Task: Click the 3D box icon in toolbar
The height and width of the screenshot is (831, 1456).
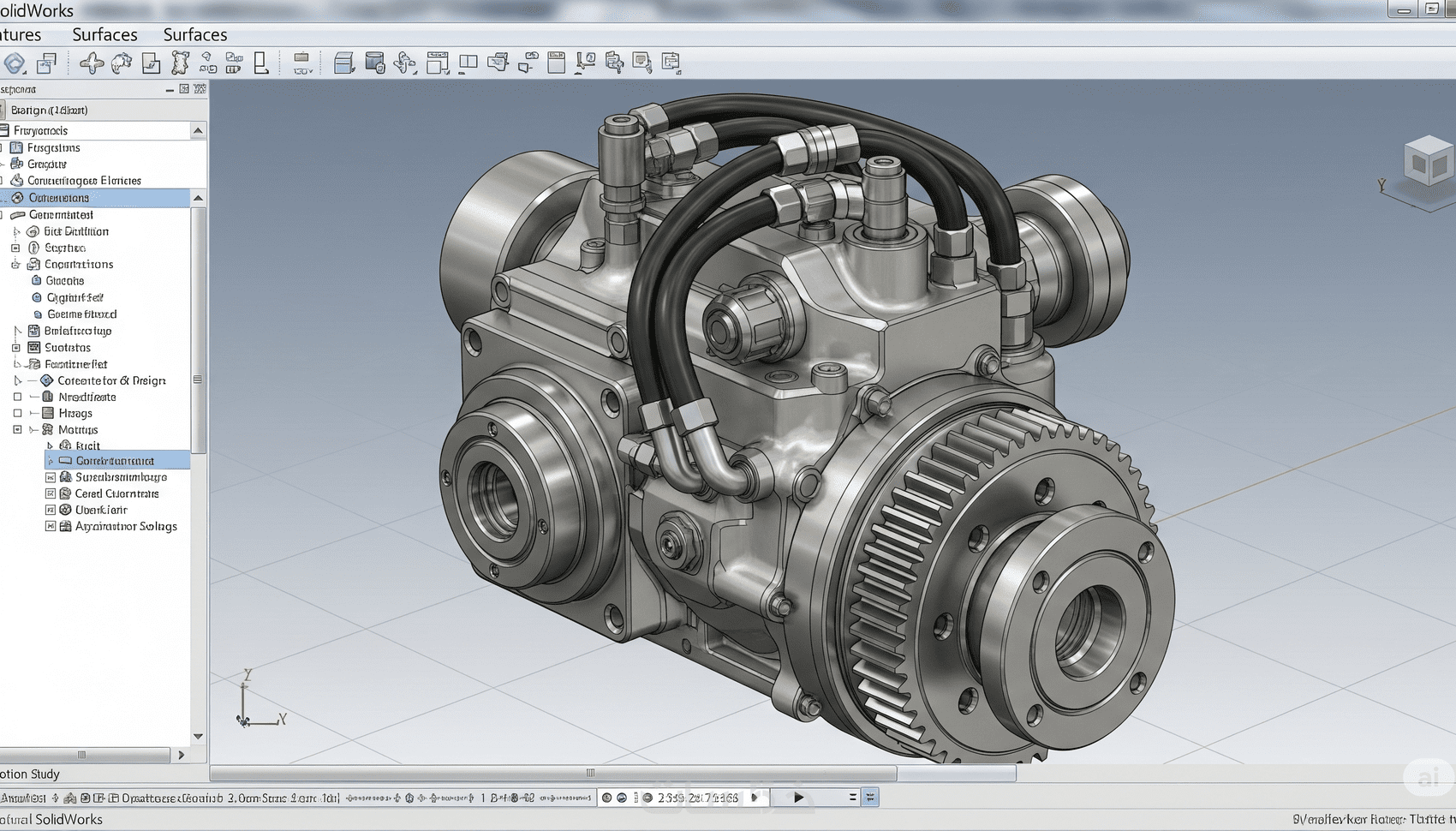Action: point(343,63)
